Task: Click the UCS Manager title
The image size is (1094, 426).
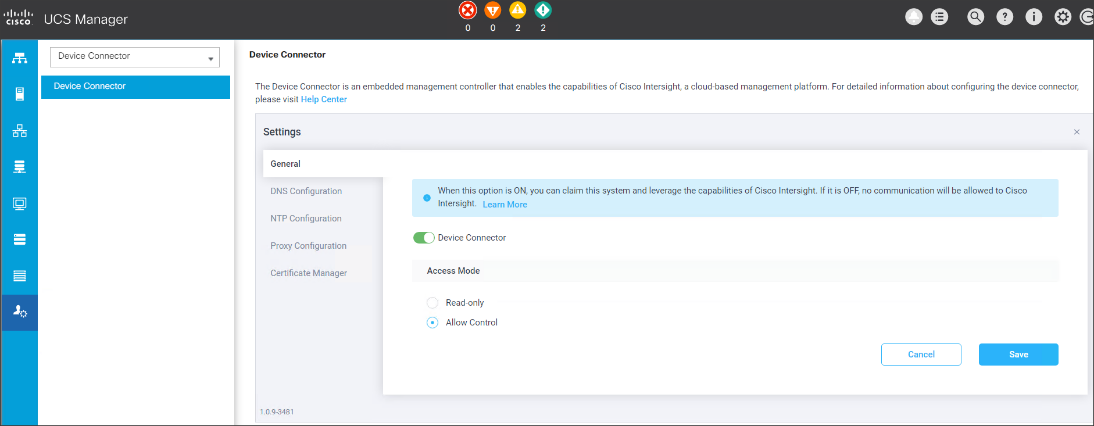Action: (x=86, y=20)
